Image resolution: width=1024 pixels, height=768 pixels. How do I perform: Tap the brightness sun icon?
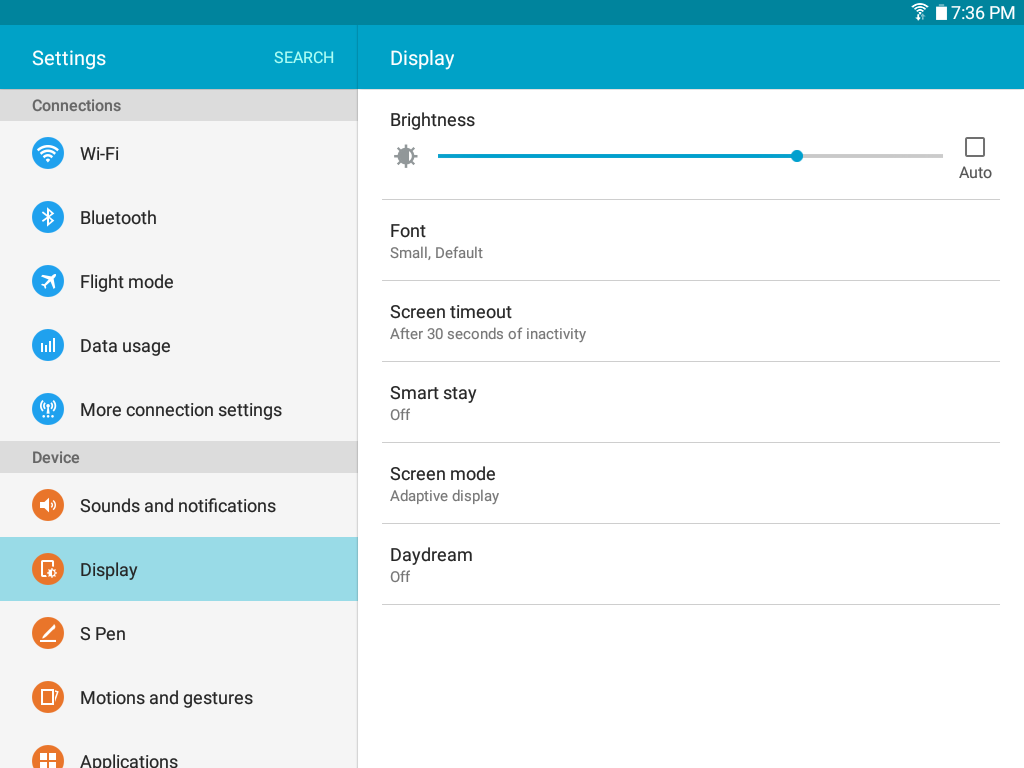click(x=406, y=156)
